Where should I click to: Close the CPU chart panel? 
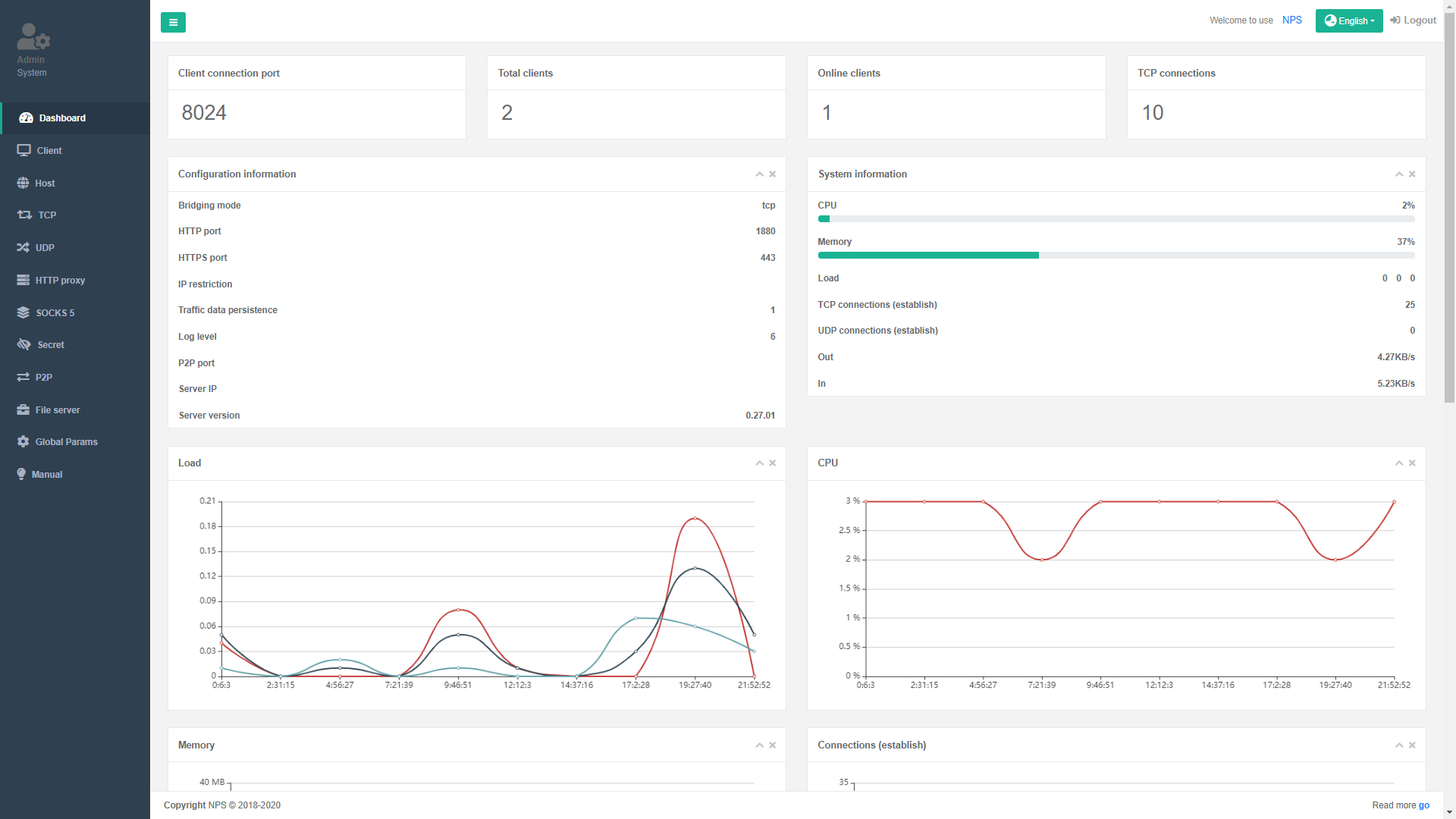(1412, 463)
